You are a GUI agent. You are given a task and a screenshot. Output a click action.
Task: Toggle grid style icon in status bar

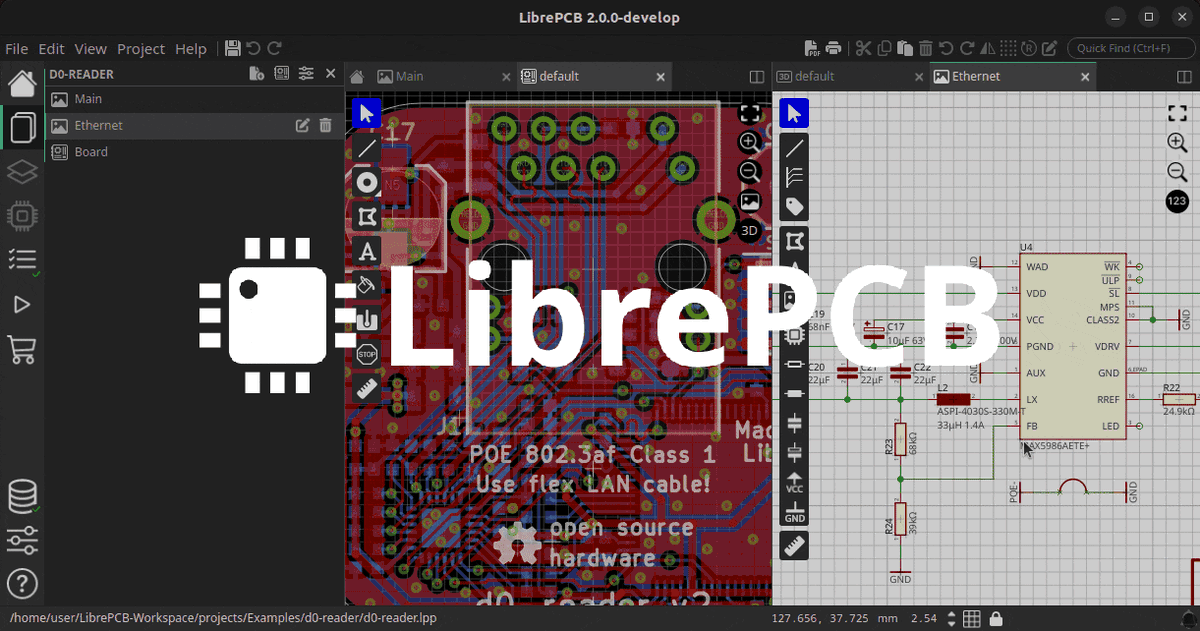click(973, 618)
